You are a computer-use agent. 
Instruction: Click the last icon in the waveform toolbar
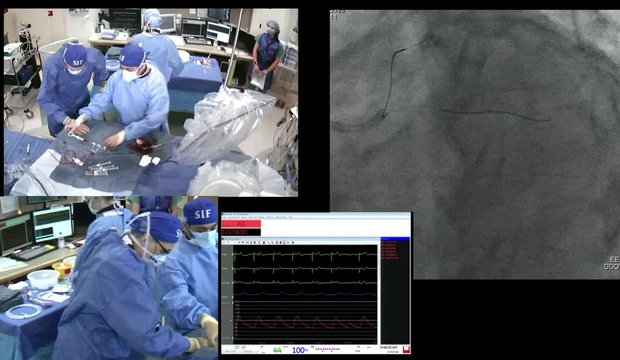click(x=293, y=242)
